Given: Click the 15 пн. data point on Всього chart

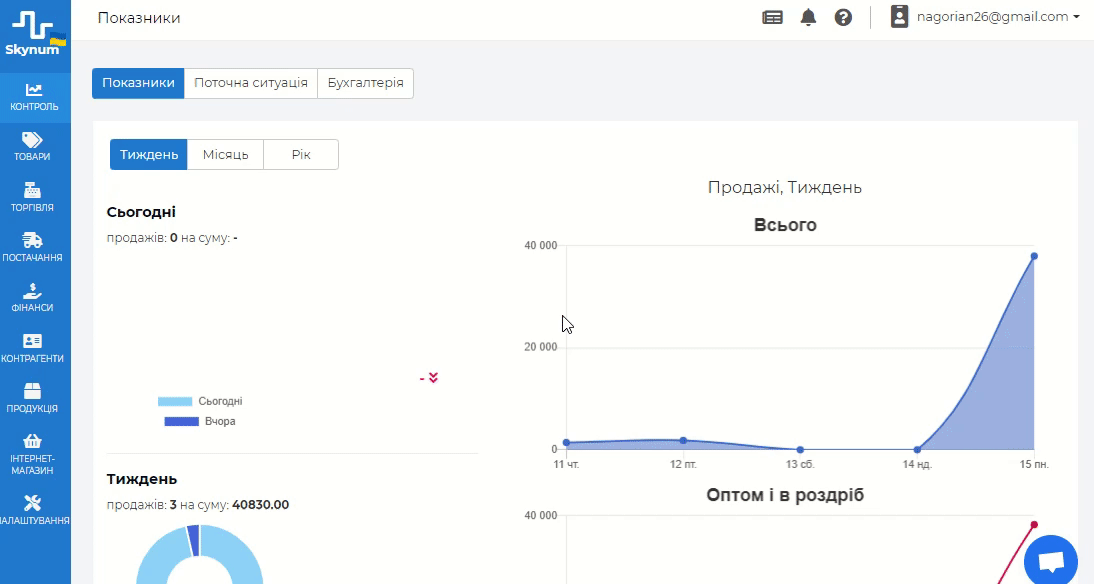Looking at the screenshot, I should point(1034,256).
